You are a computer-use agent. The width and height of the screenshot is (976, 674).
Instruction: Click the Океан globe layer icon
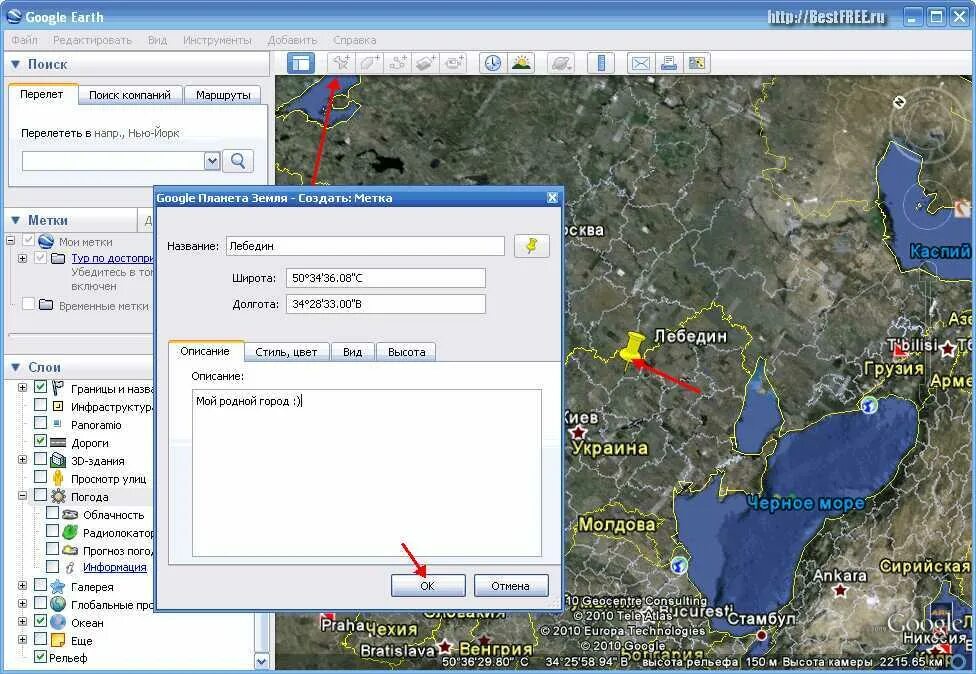pos(58,622)
